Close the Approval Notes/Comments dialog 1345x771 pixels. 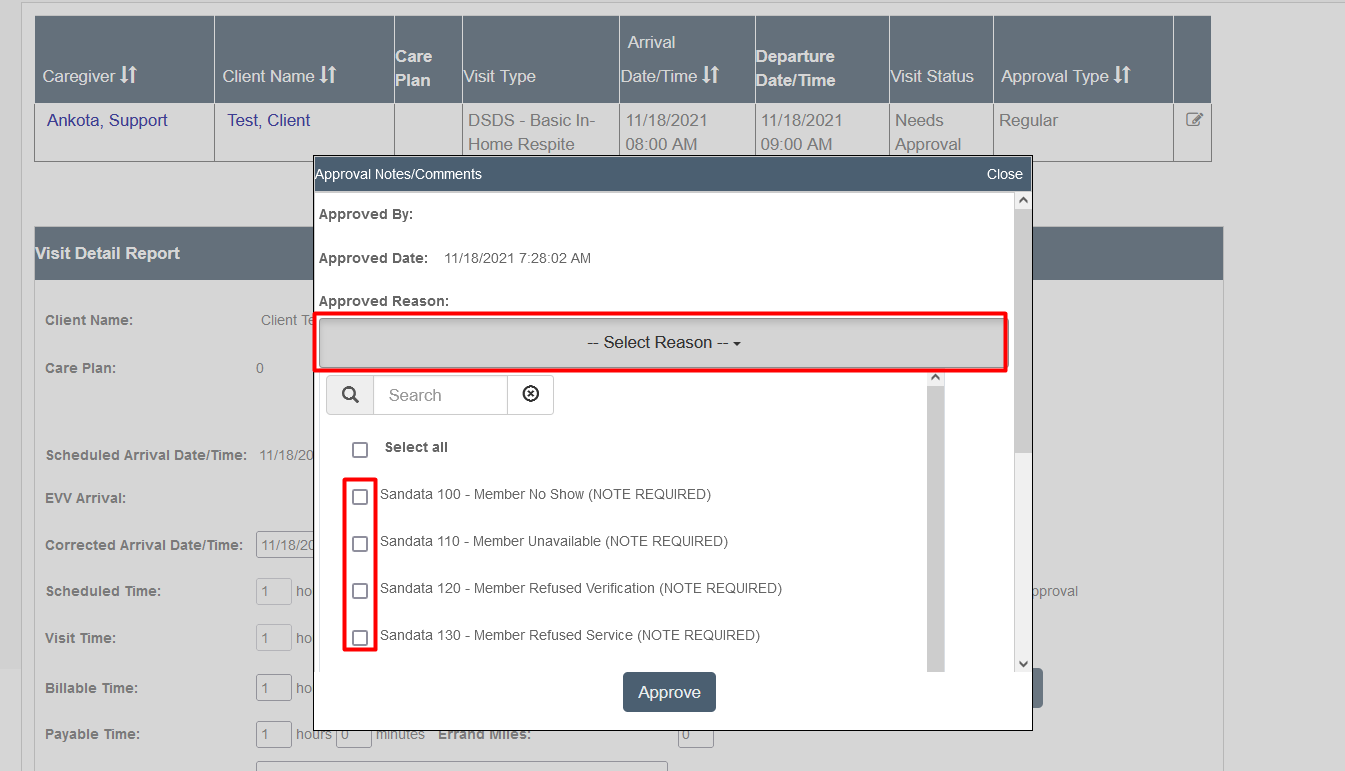pyautogui.click(x=1004, y=173)
